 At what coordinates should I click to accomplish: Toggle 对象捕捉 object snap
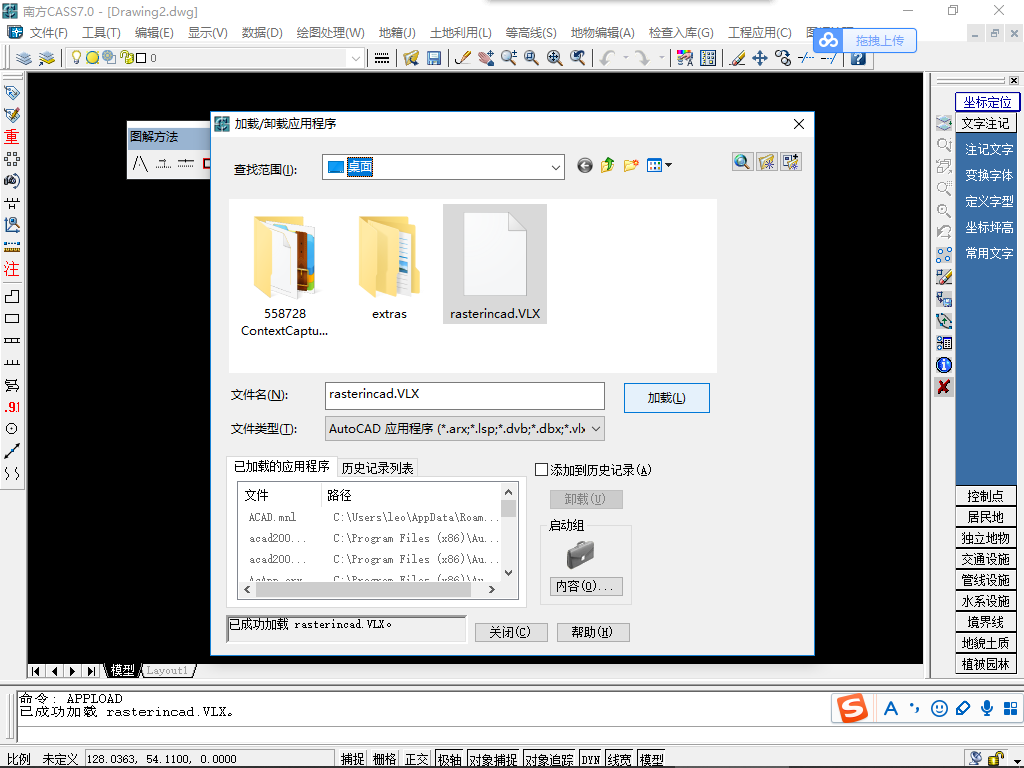[493, 759]
